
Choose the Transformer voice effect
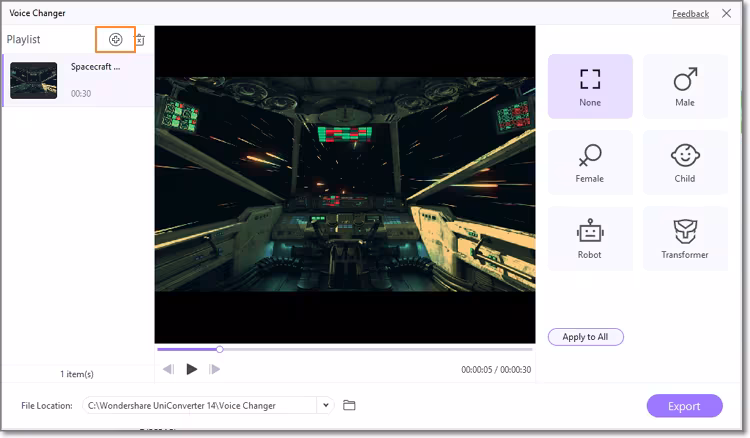[x=685, y=239]
